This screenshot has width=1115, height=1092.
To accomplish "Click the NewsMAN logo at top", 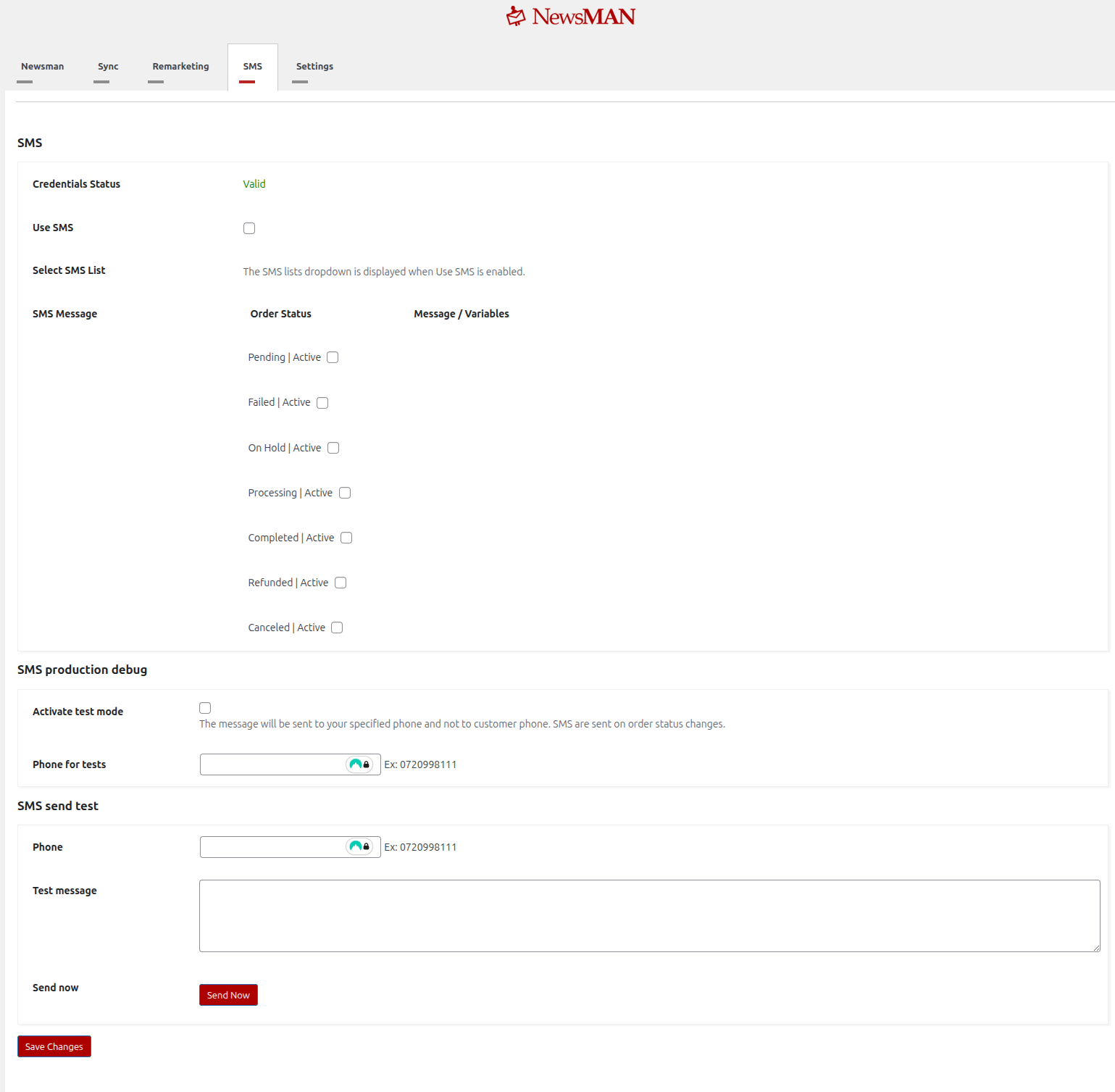I will tap(570, 17).
